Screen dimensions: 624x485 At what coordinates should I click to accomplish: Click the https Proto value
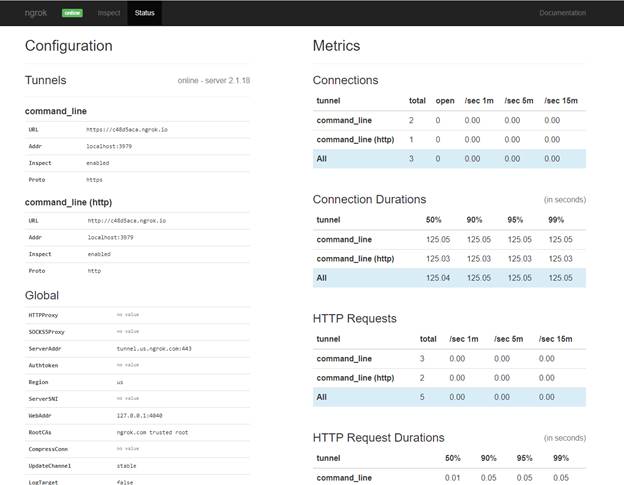coord(94,180)
